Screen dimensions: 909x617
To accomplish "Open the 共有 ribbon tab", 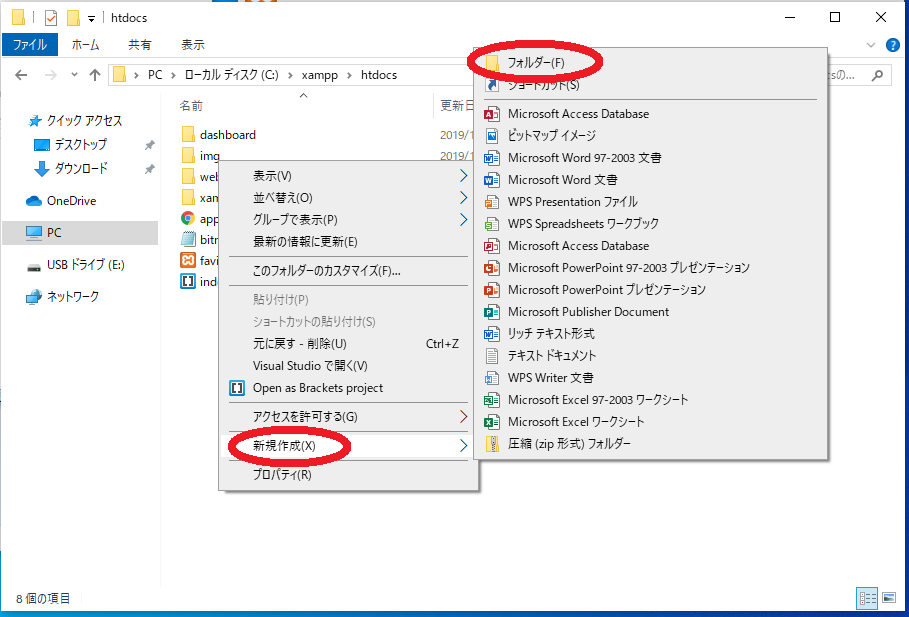I will (x=140, y=45).
